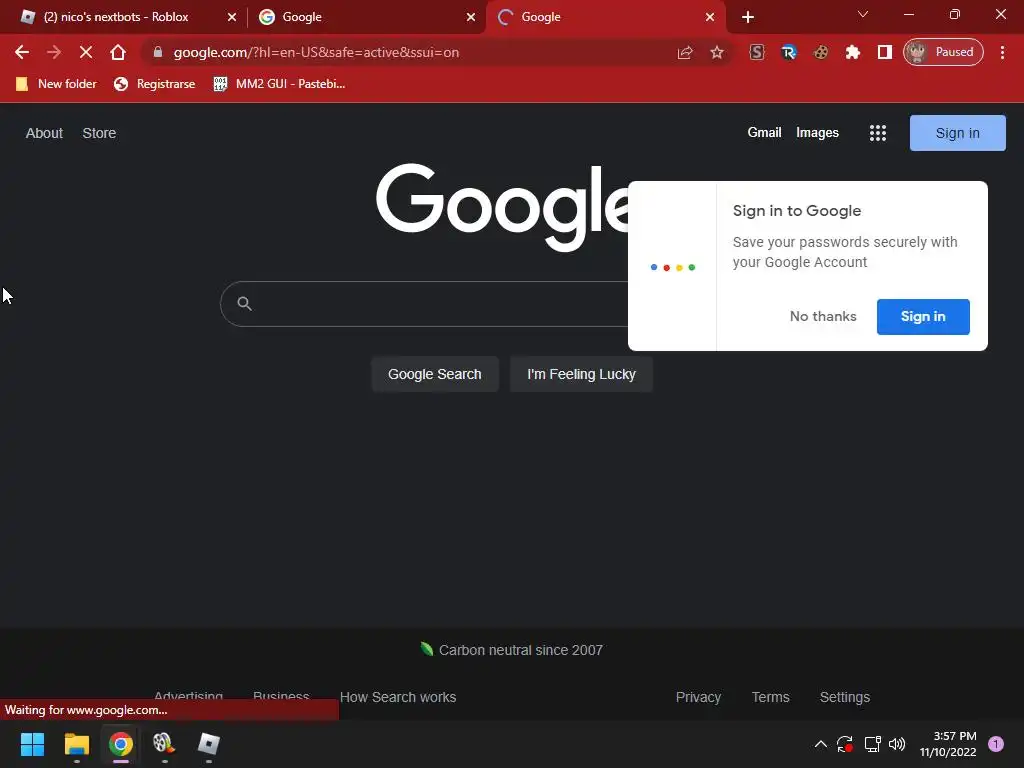
Task: Open the New folder bookmark
Action: click(56, 84)
